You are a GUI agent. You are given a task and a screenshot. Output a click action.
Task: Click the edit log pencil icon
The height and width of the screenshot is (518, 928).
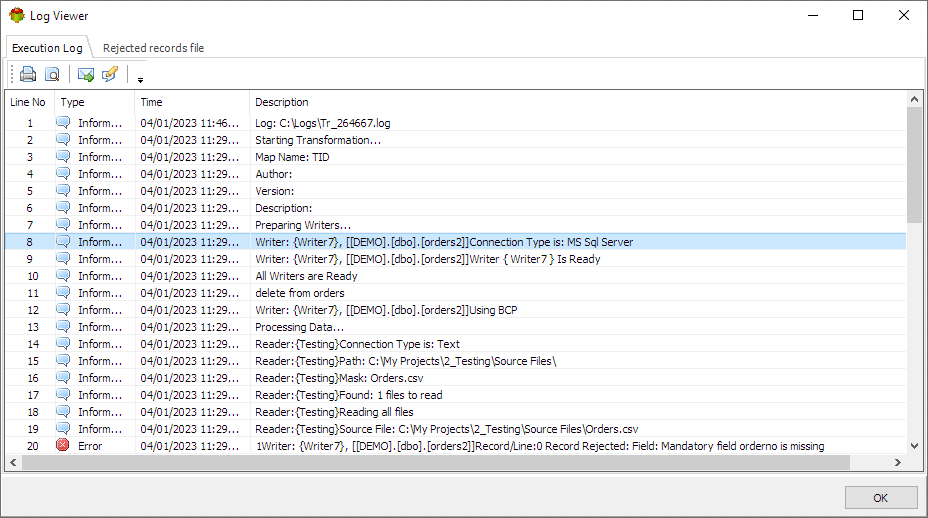[x=110, y=74]
